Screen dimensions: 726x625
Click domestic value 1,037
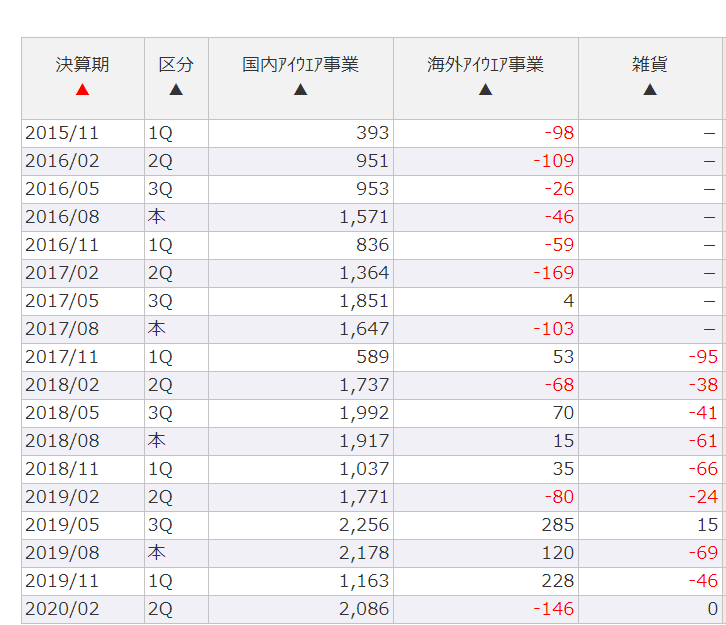click(364, 469)
